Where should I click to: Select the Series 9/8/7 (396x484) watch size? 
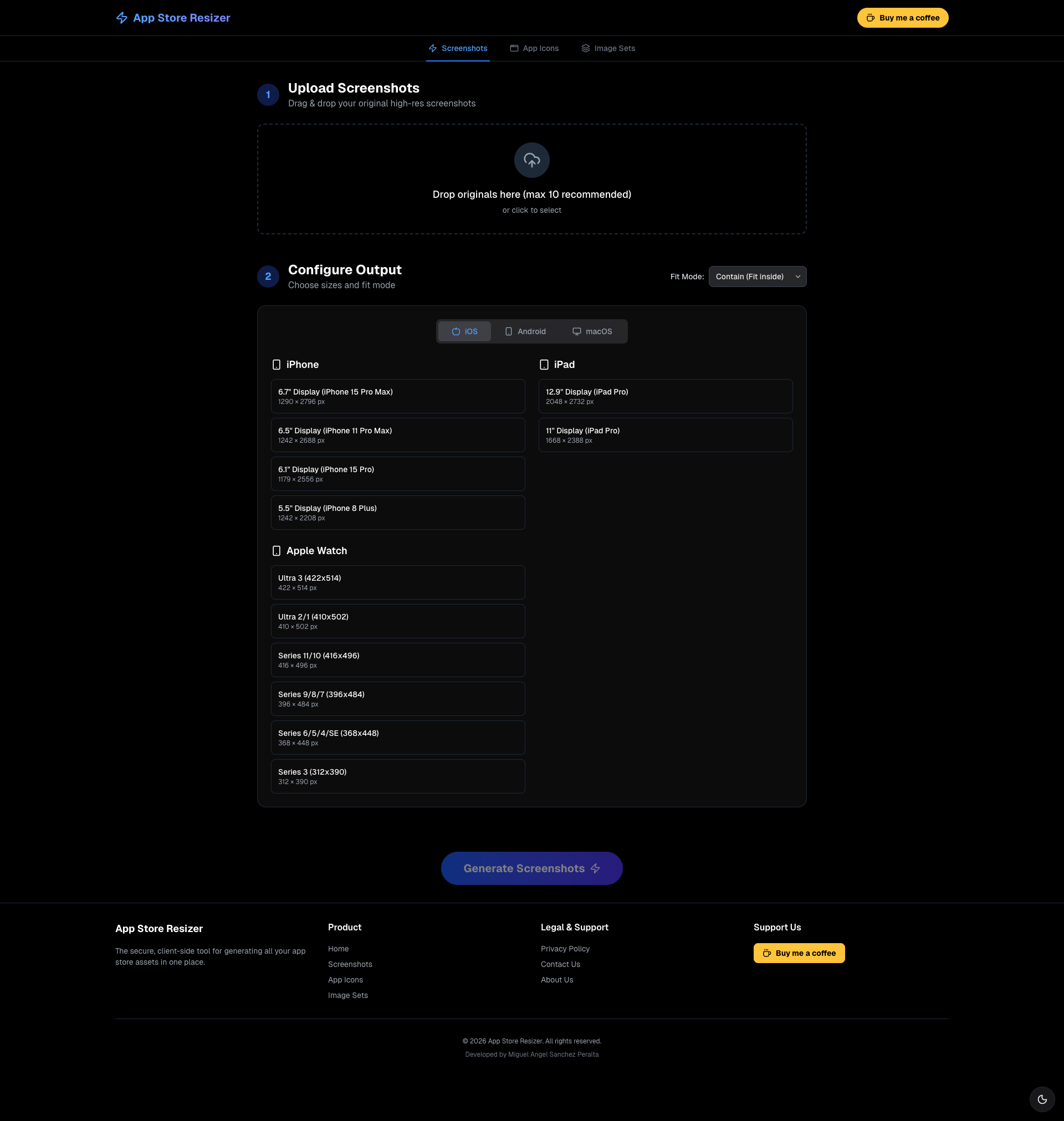(x=397, y=698)
